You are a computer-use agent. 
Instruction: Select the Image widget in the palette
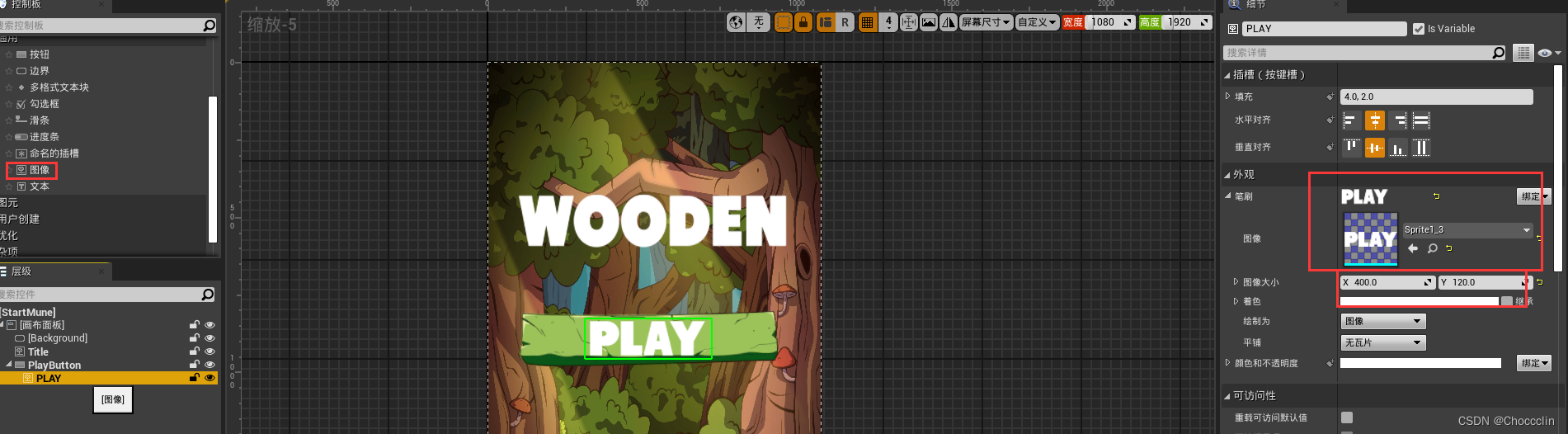[x=40, y=170]
